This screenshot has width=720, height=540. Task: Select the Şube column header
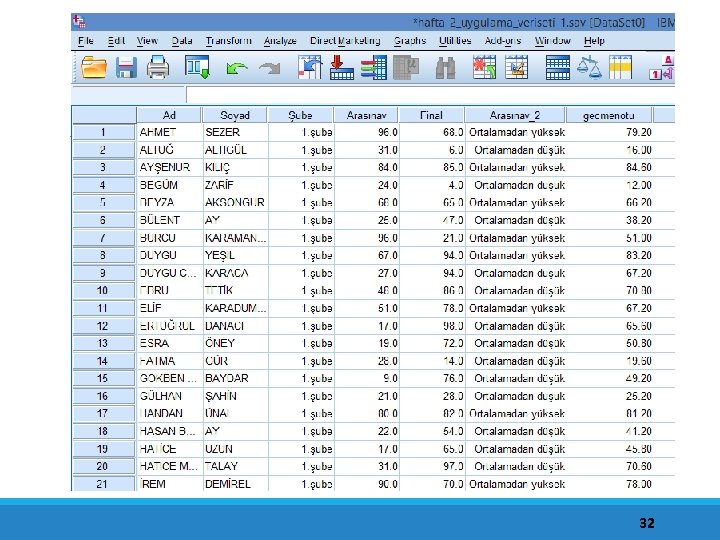(300, 115)
